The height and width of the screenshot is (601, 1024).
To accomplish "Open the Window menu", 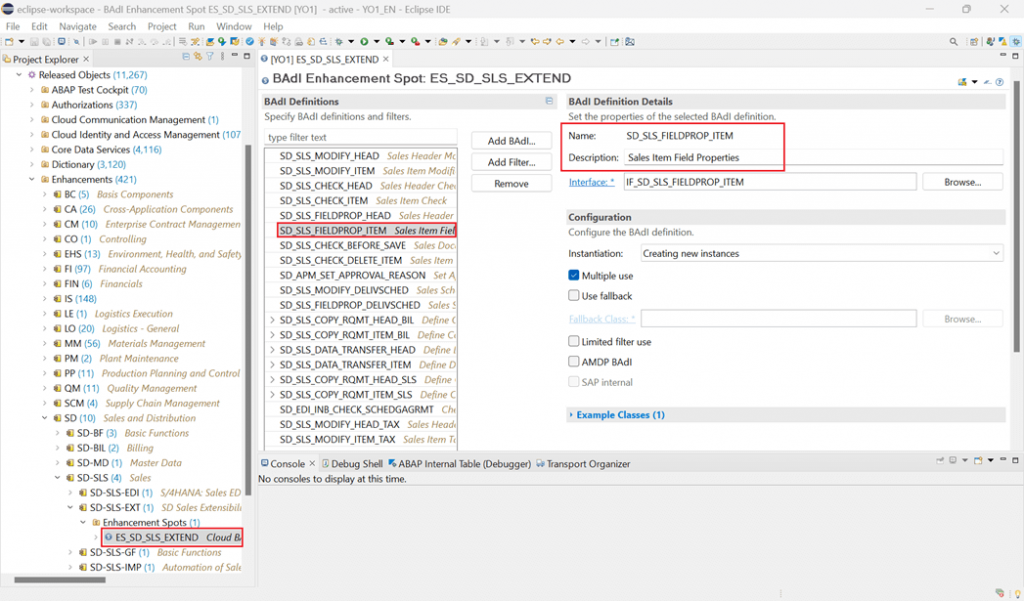I will tap(234, 27).
